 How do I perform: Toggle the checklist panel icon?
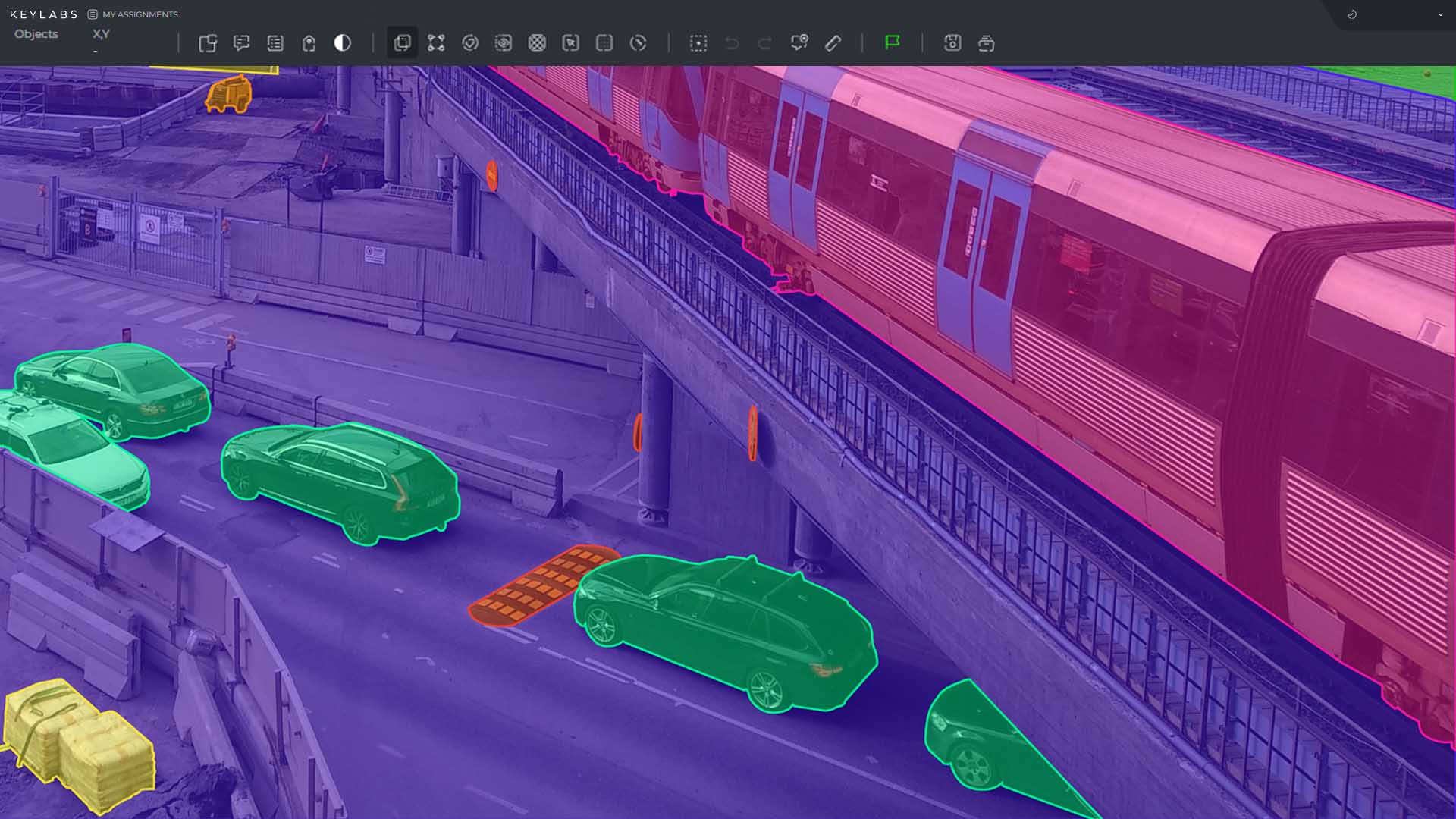pyautogui.click(x=275, y=43)
